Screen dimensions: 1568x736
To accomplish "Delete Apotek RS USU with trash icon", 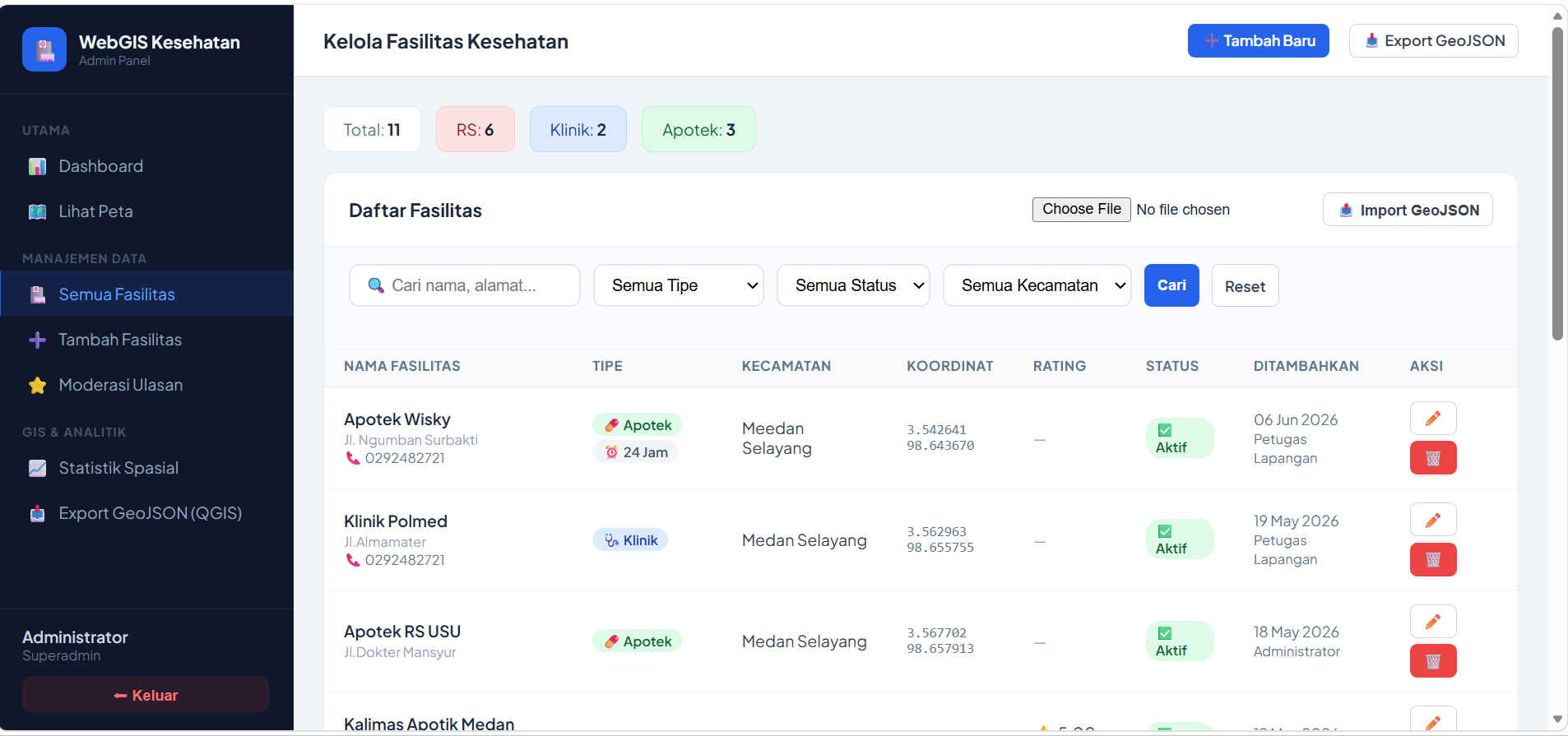I will [1433, 661].
